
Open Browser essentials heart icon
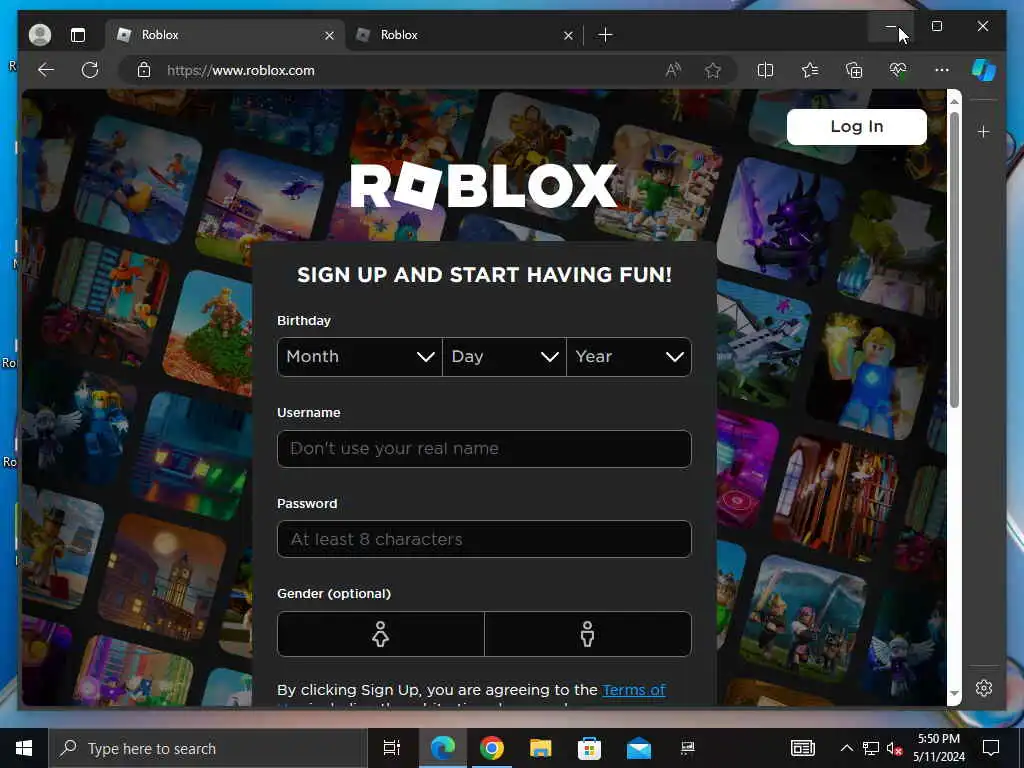coord(898,70)
